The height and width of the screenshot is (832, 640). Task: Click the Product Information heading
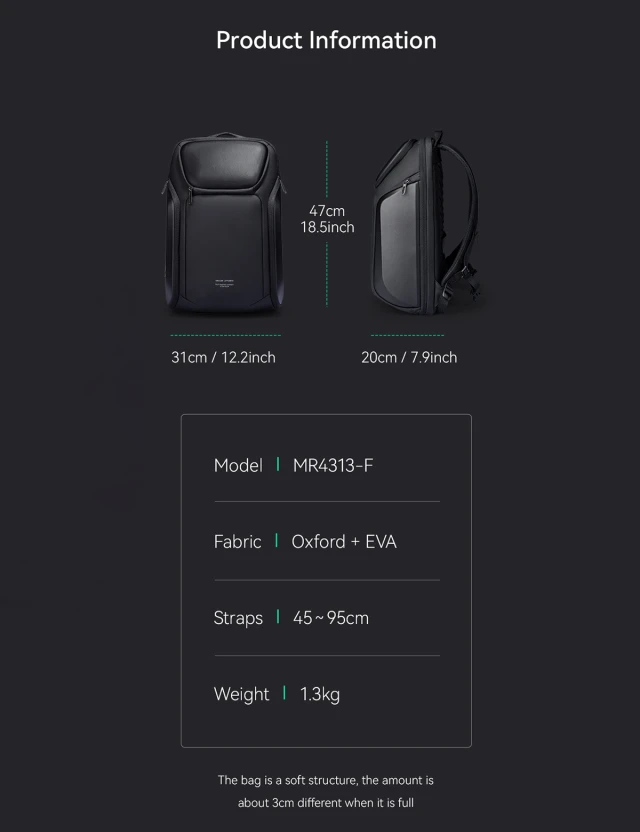326,41
